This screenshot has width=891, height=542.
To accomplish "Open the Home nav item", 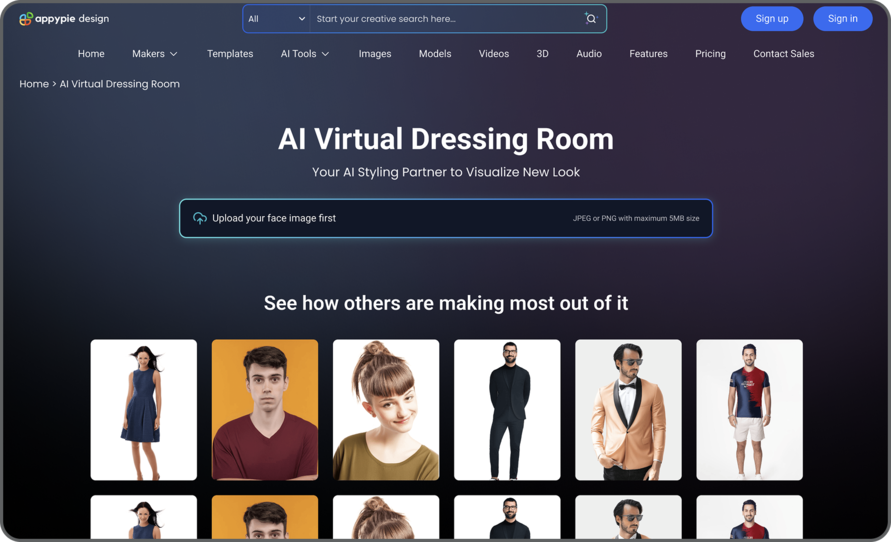I will pos(91,53).
